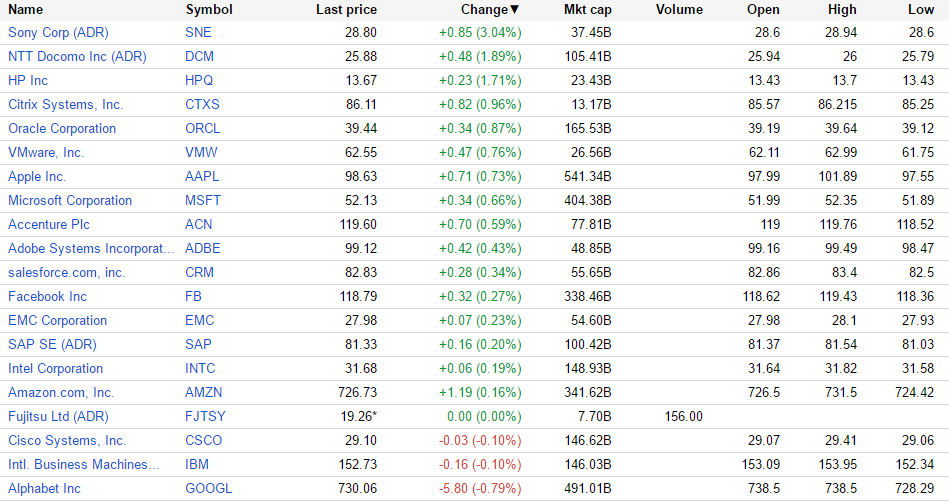The width and height of the screenshot is (949, 501).
Task: Open the AAPL symbol link
Action: 202,177
